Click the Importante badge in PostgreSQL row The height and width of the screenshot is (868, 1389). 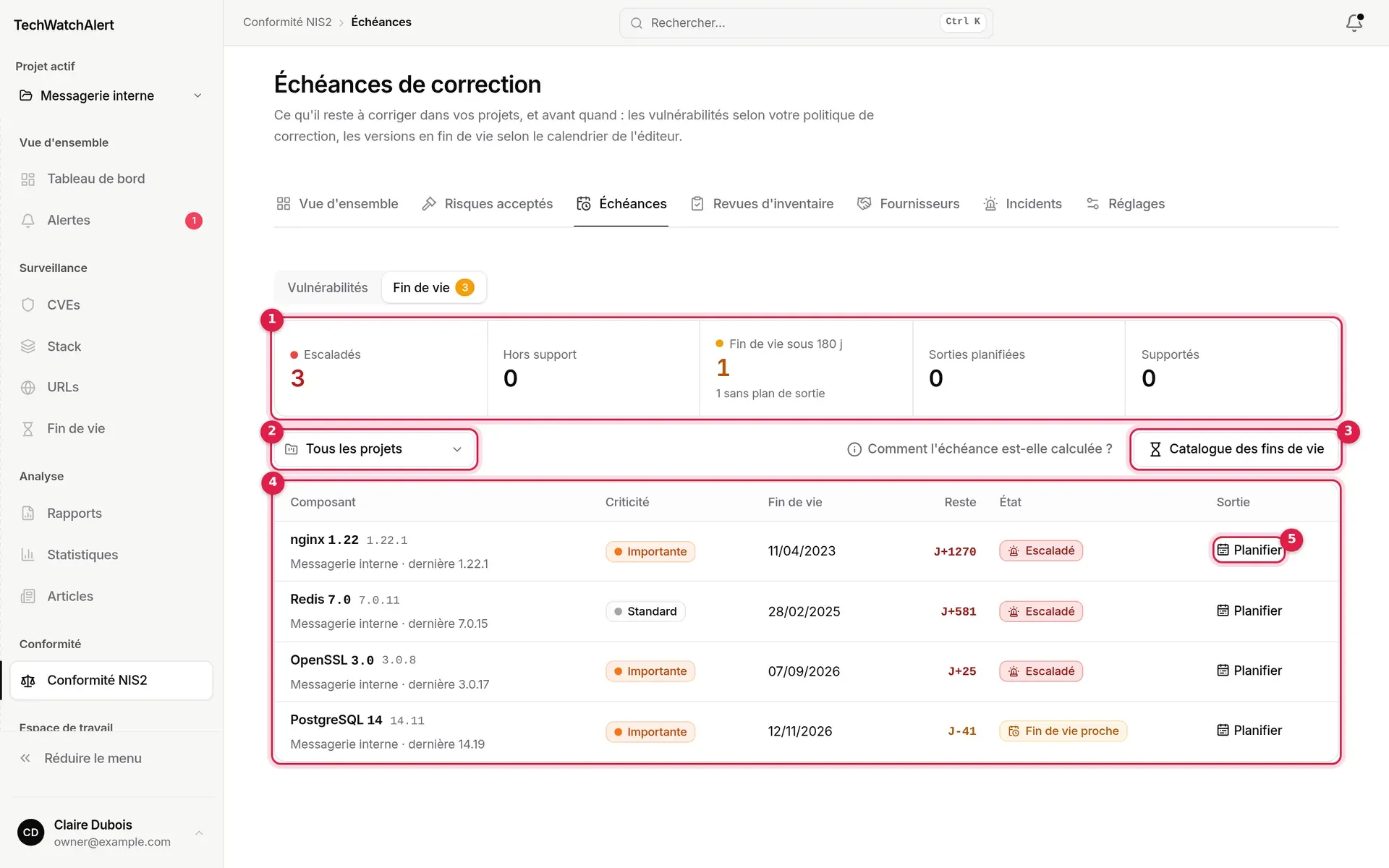click(650, 732)
